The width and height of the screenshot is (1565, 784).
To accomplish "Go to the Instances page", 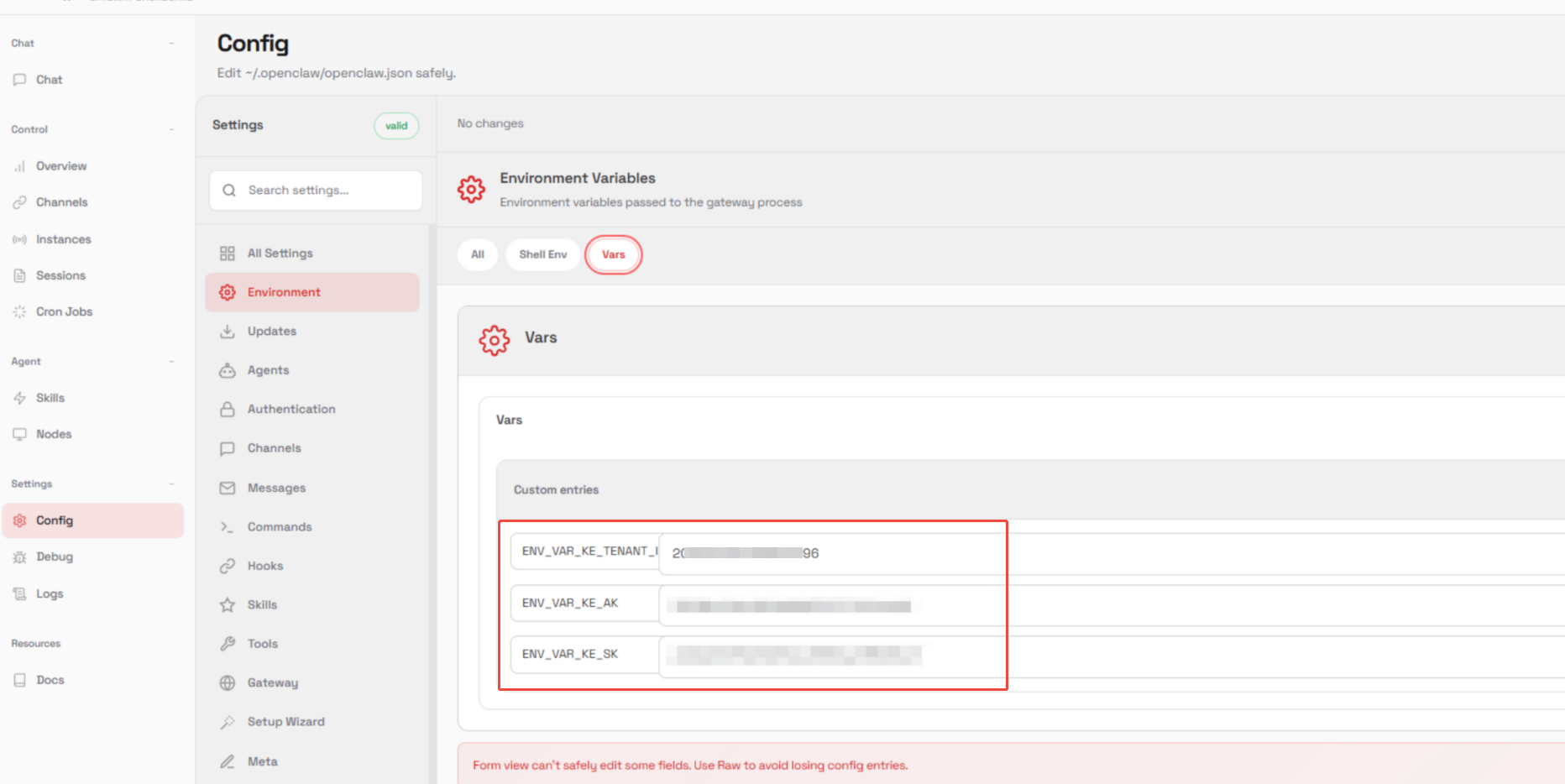I will pyautogui.click(x=63, y=239).
